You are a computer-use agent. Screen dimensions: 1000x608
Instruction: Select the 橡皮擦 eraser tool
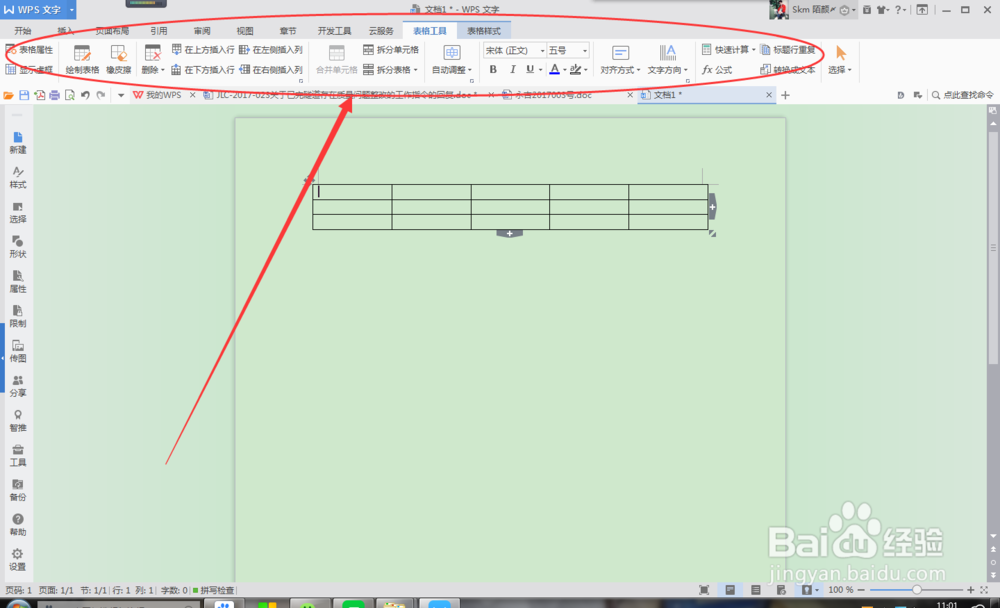[x=119, y=60]
